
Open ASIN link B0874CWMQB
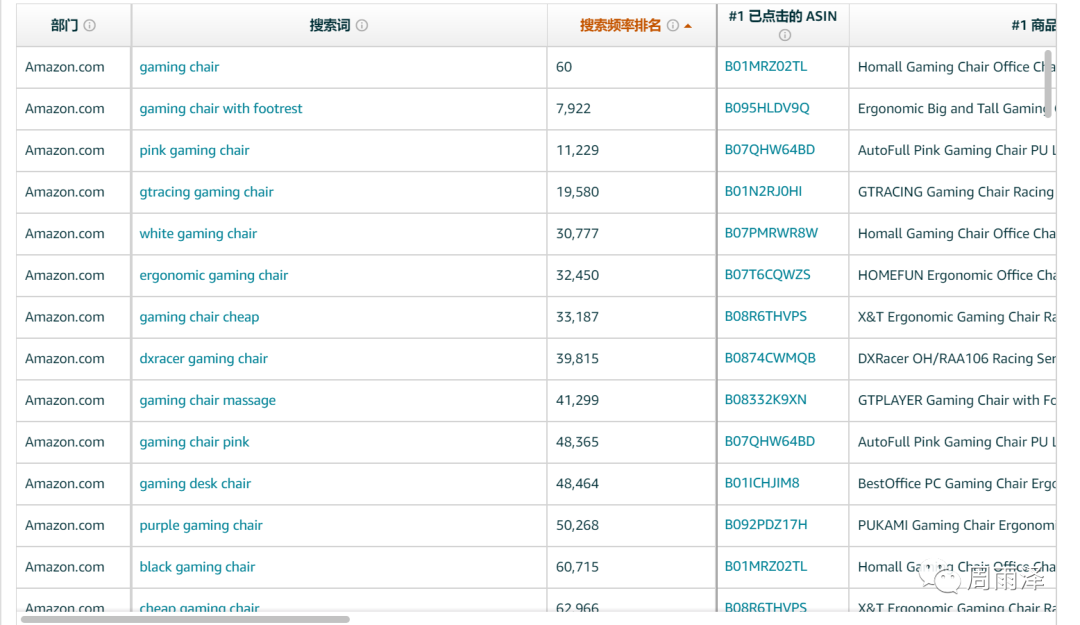[x=769, y=358]
